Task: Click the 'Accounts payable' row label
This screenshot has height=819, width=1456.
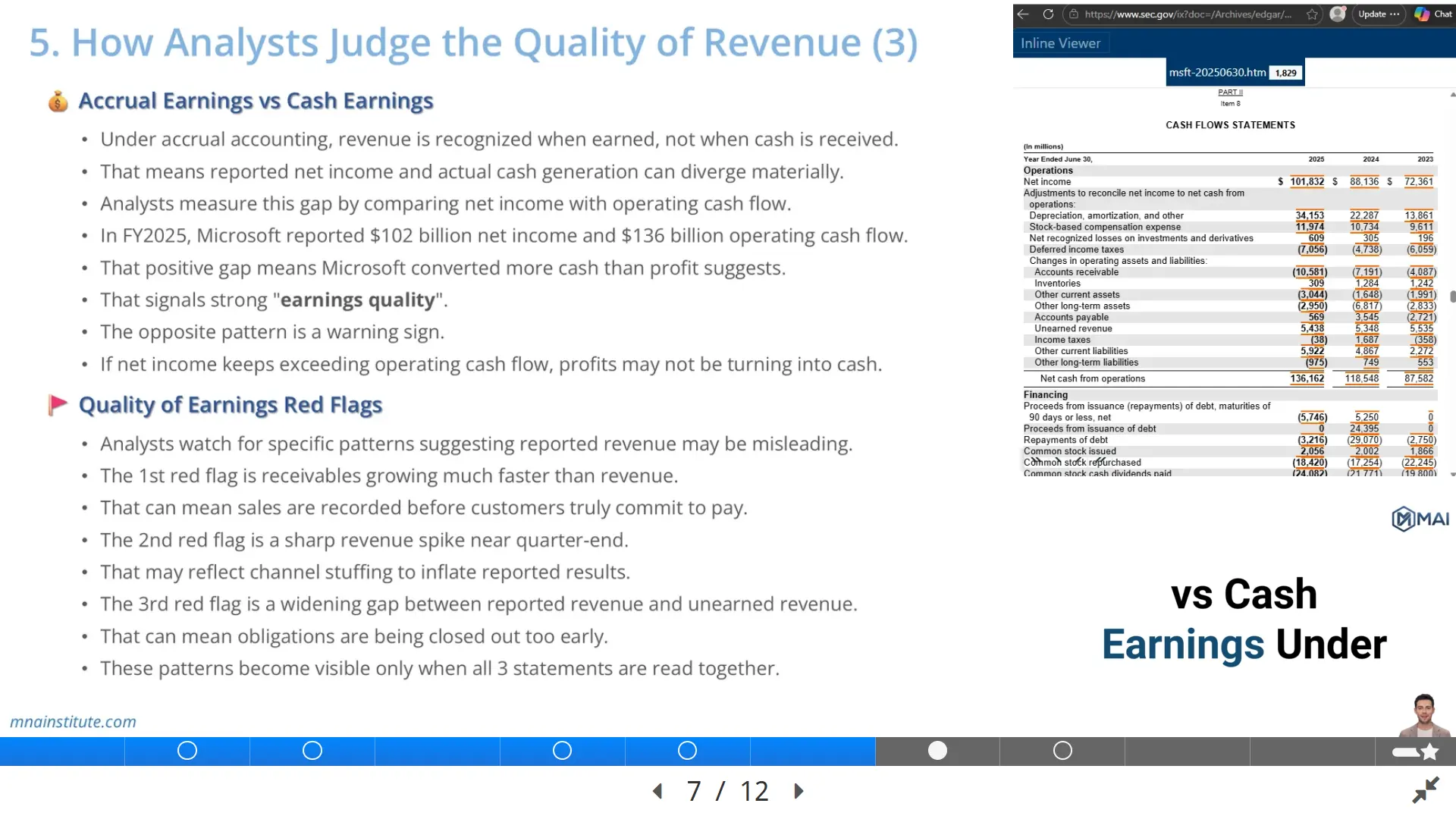Action: pos(1071,317)
